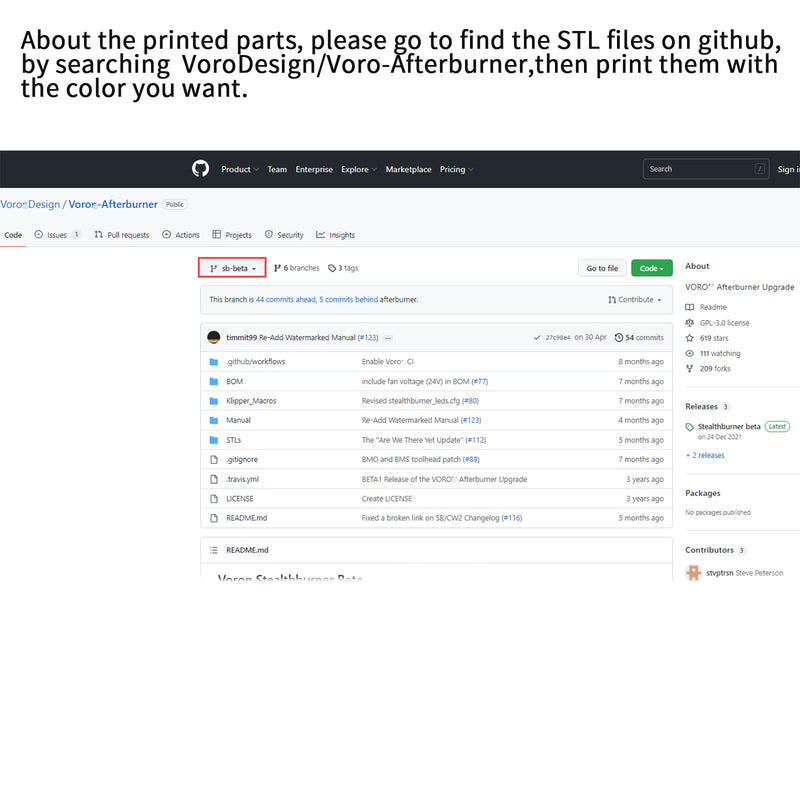The height and width of the screenshot is (800, 800).
Task: View the 619 stars link
Action: pos(707,338)
